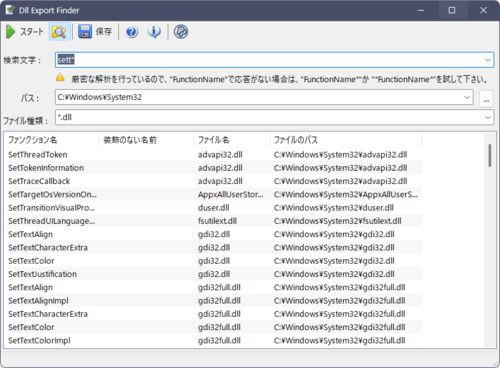Click path C:¥Windows¥System32¥fsutilext.dll
The height and width of the screenshot is (368, 500).
(338, 221)
